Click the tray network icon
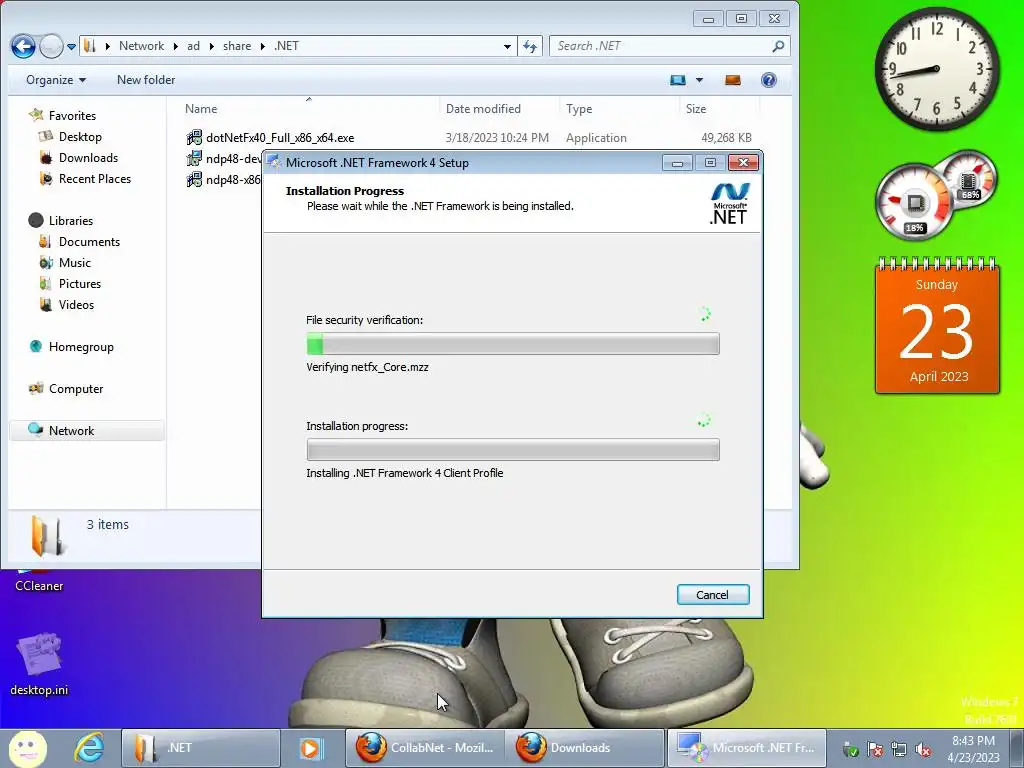The height and width of the screenshot is (768, 1024). [x=899, y=749]
